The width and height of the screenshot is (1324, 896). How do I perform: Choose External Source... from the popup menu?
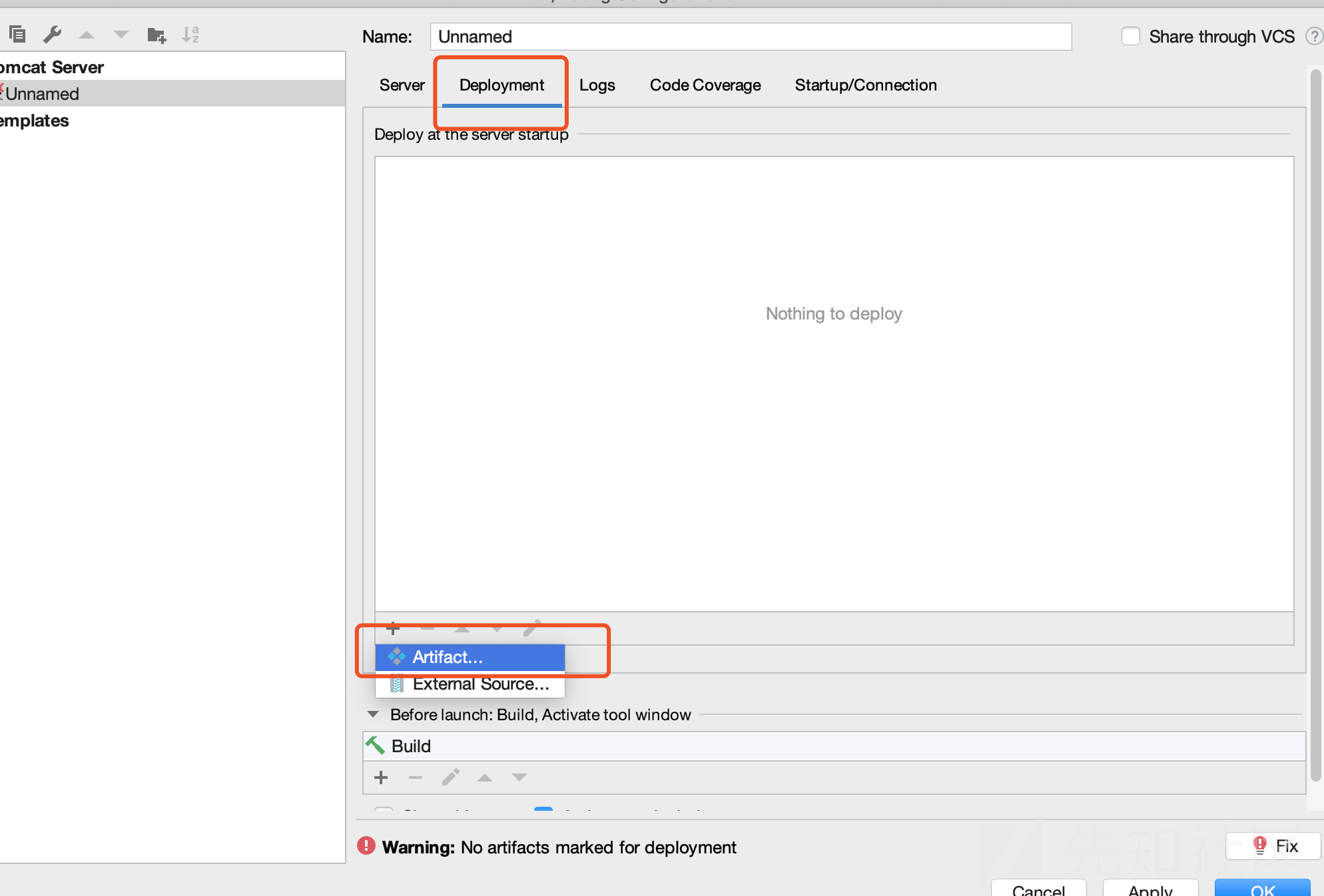coord(470,684)
